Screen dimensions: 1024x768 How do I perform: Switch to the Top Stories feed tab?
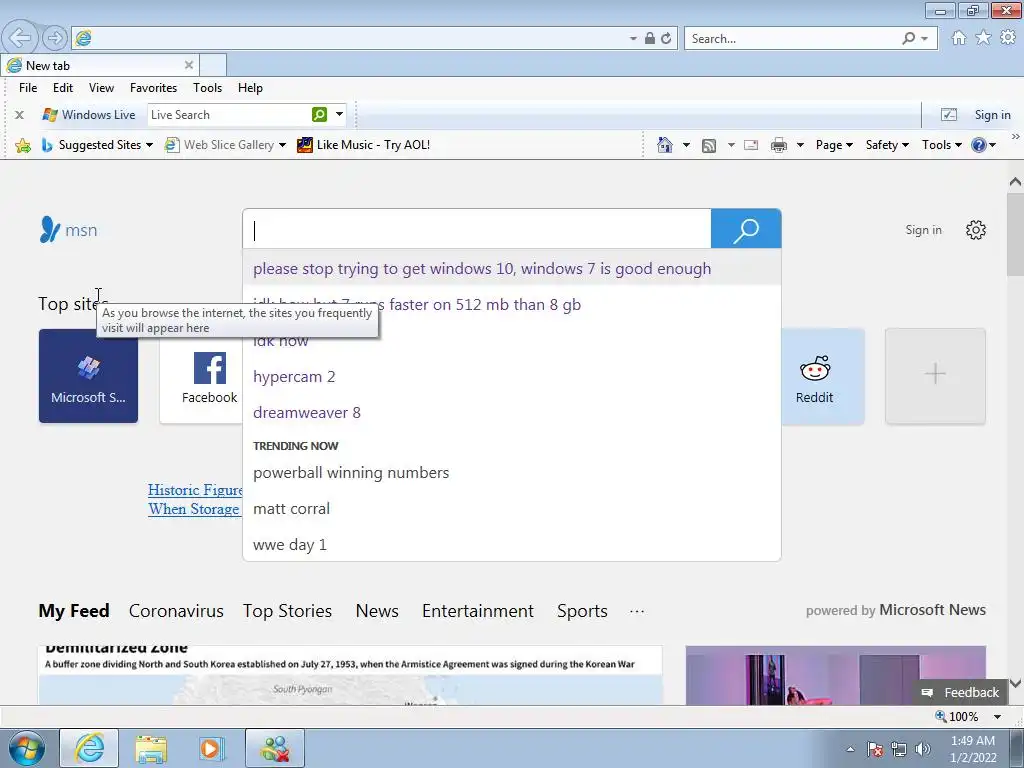287,611
